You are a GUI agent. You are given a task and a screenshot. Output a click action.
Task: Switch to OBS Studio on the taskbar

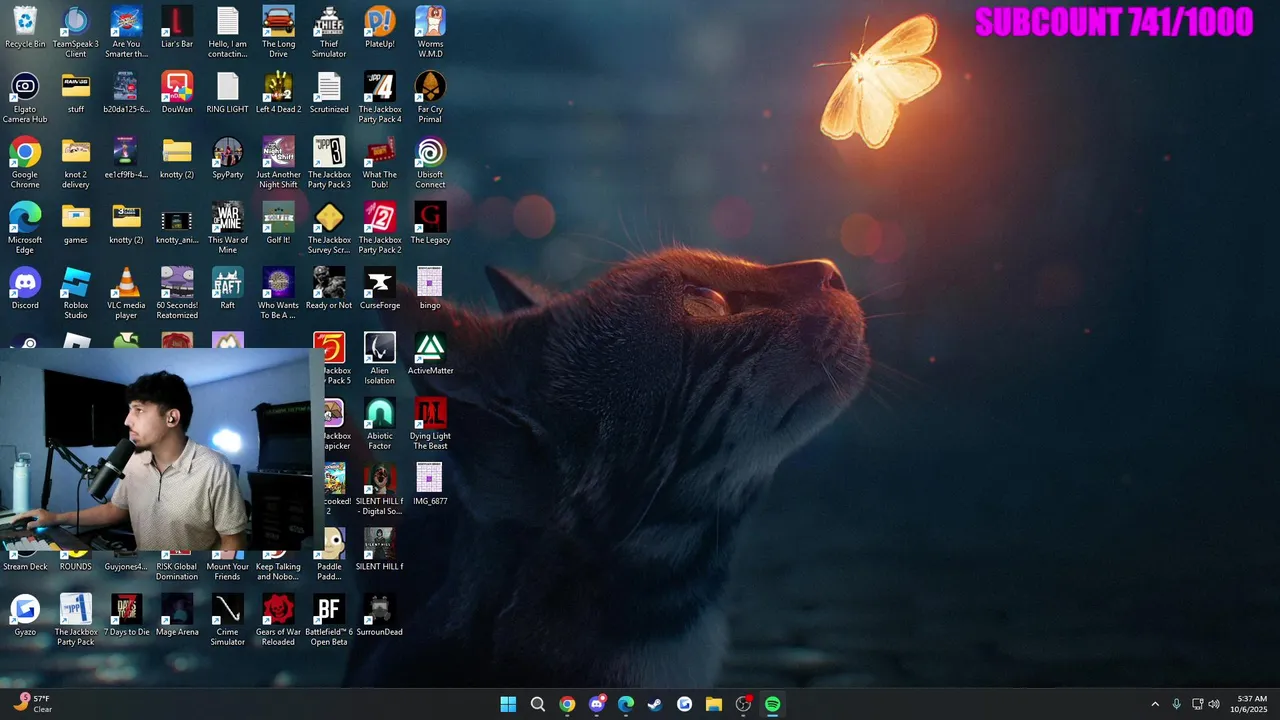(743, 704)
